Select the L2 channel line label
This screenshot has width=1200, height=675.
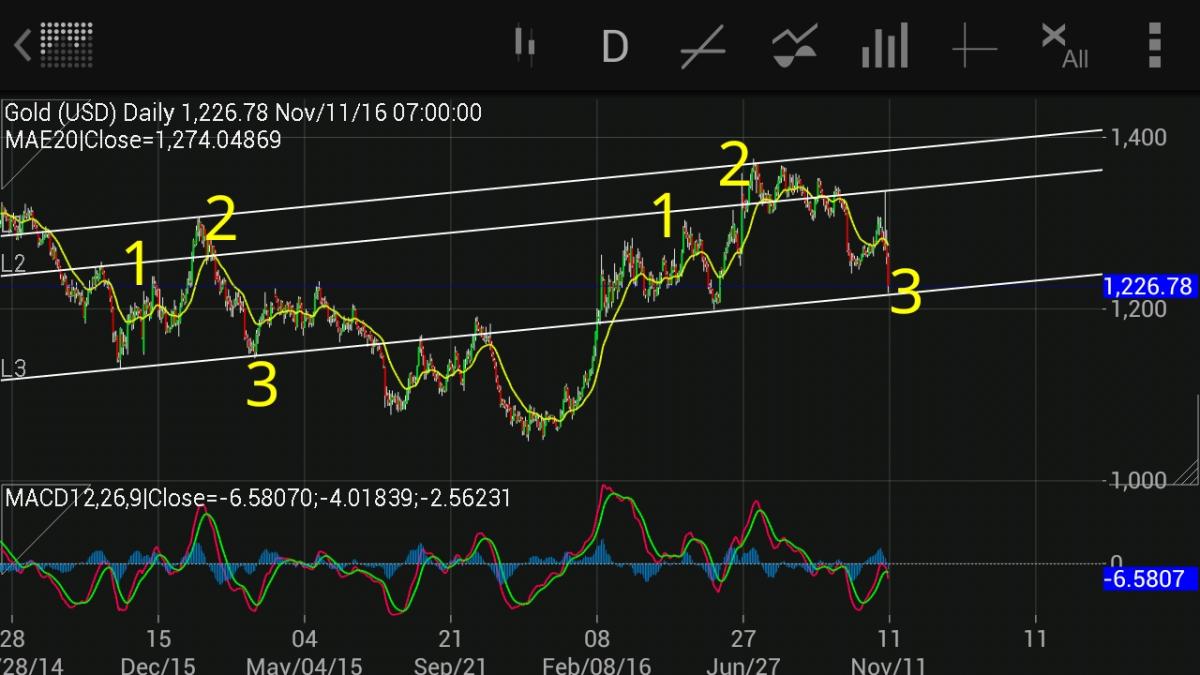pyautogui.click(x=13, y=264)
